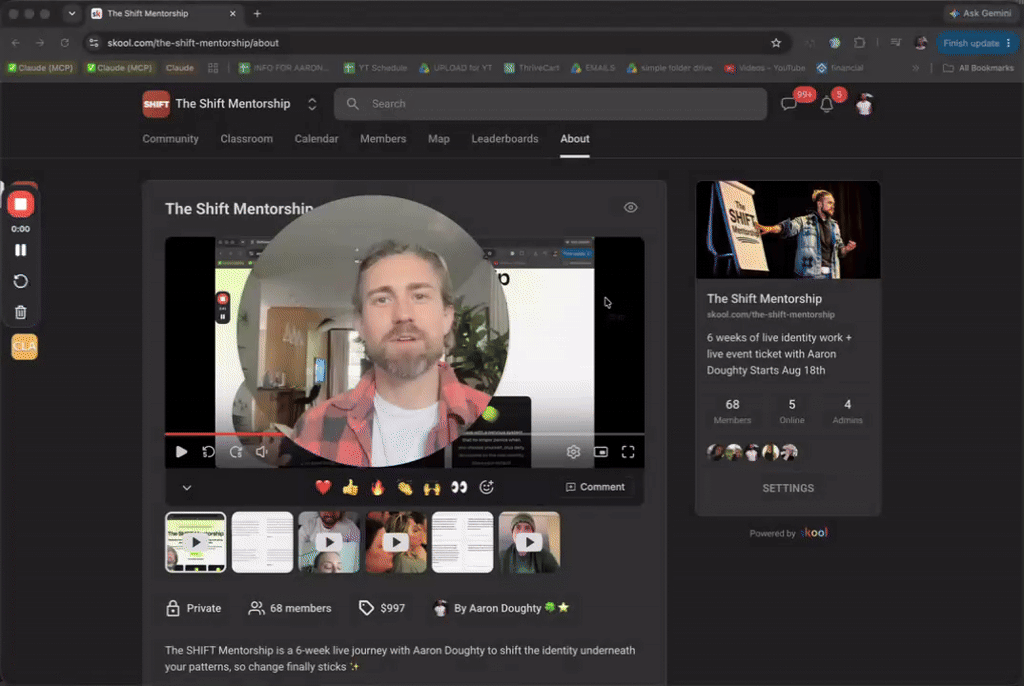1024x686 pixels.
Task: Restart the recording
Action: point(21,281)
